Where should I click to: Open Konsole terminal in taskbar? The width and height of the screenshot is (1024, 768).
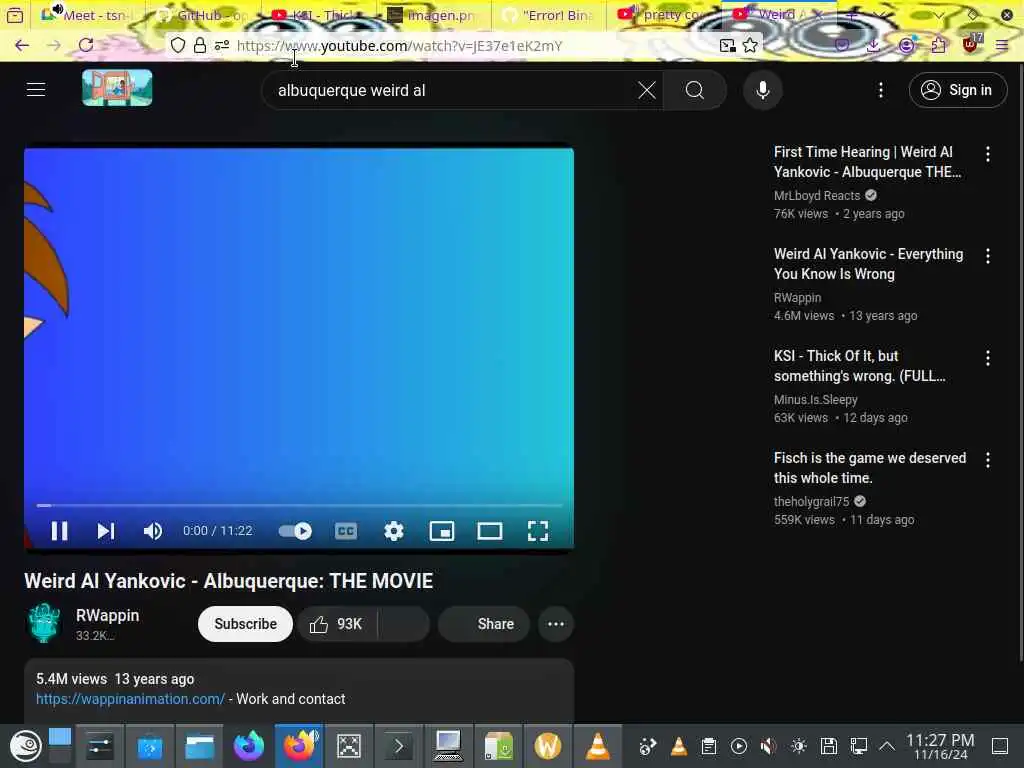click(398, 746)
